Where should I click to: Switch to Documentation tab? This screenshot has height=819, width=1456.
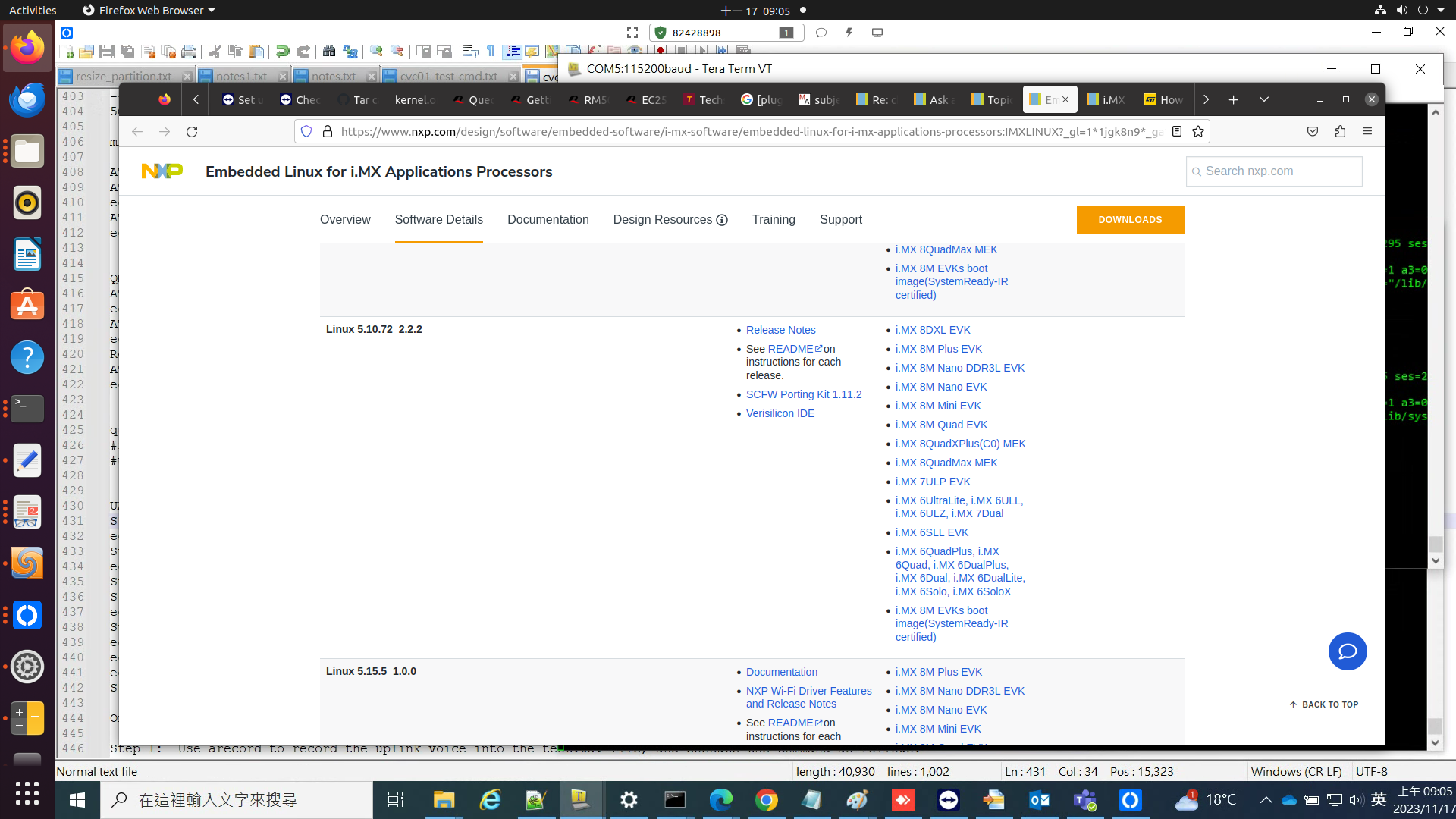pyautogui.click(x=548, y=220)
